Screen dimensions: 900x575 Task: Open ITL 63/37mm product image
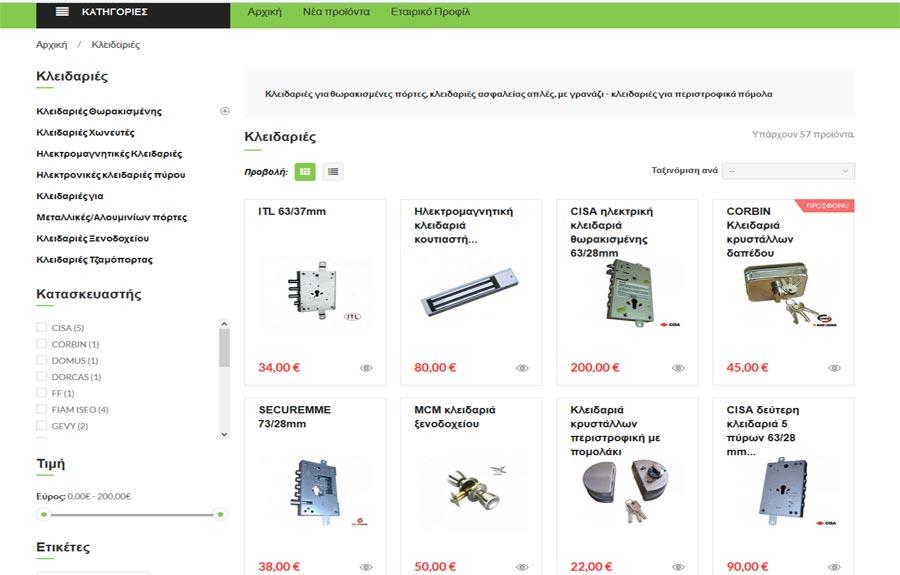(315, 292)
